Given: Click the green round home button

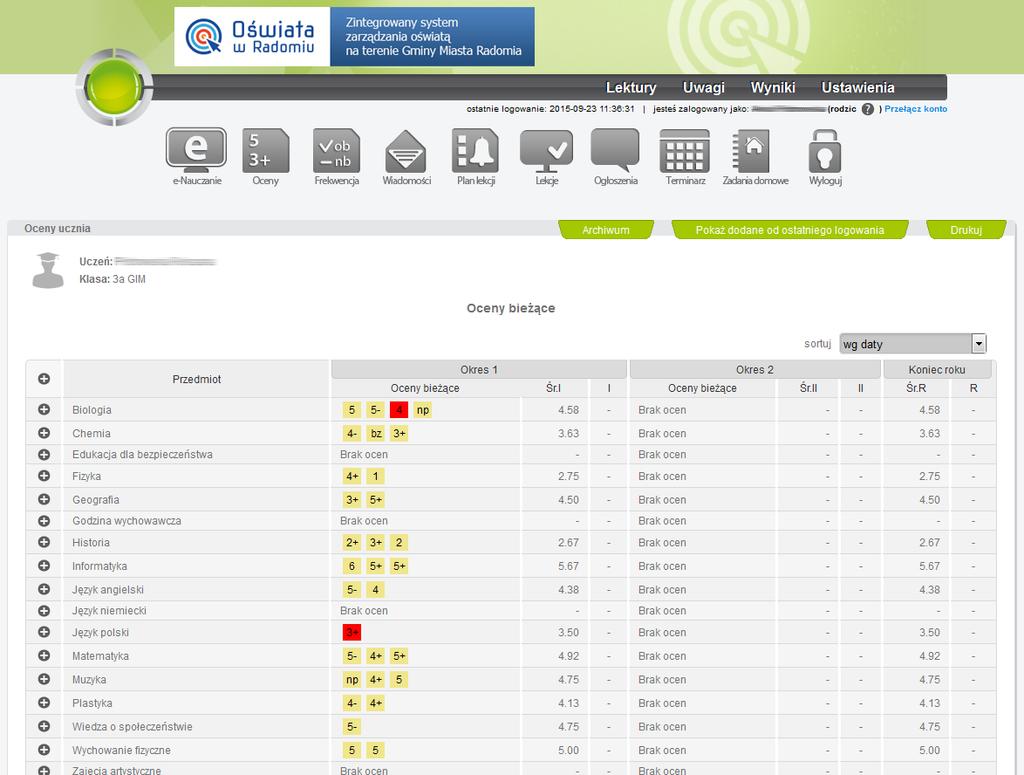Looking at the screenshot, I should [x=115, y=87].
